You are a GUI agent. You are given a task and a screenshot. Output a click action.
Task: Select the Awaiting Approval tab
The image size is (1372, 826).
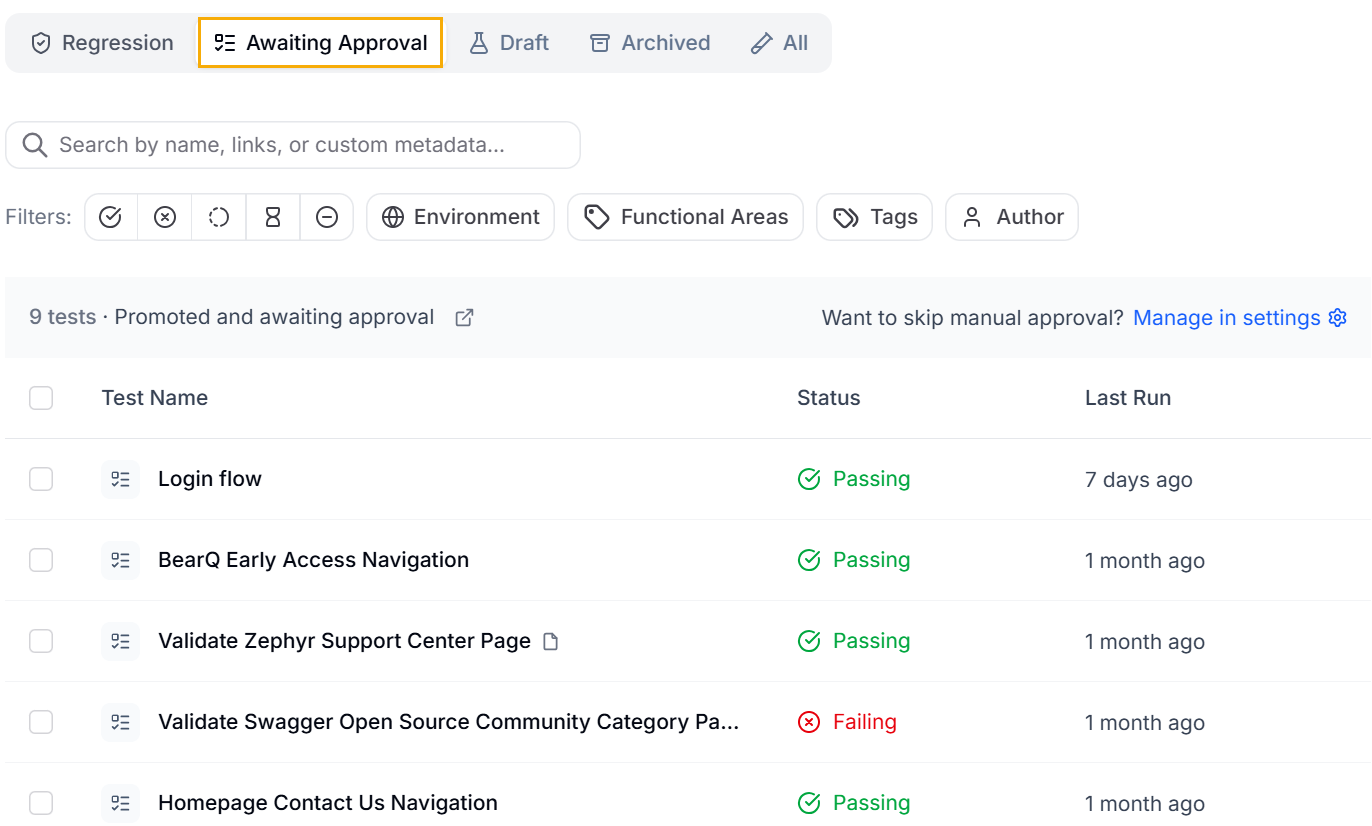[320, 43]
